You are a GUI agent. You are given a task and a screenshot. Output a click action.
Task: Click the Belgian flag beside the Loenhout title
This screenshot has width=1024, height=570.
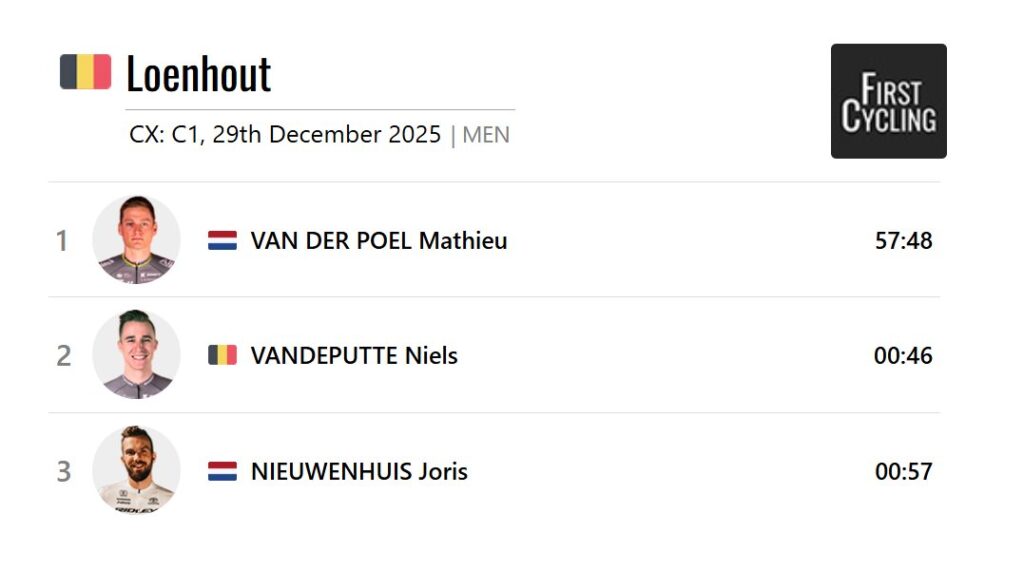85,72
